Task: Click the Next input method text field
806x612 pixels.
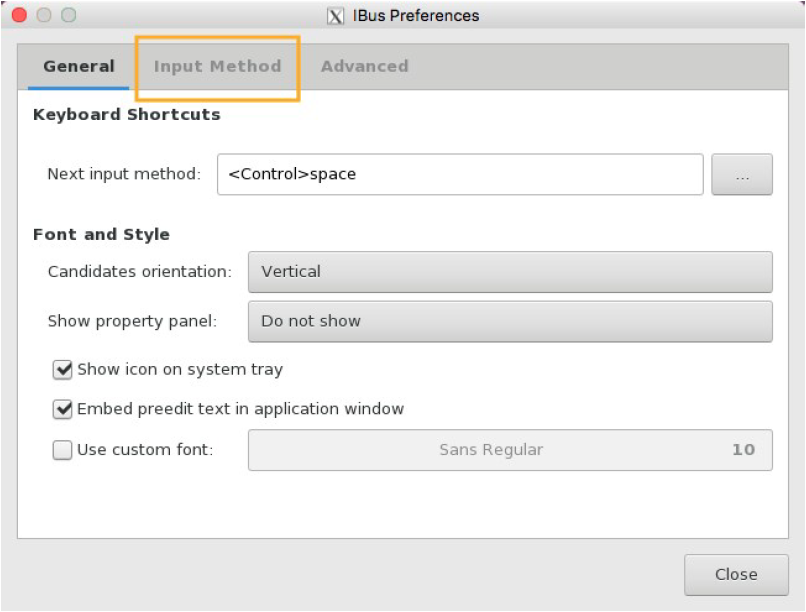Action: tap(460, 174)
